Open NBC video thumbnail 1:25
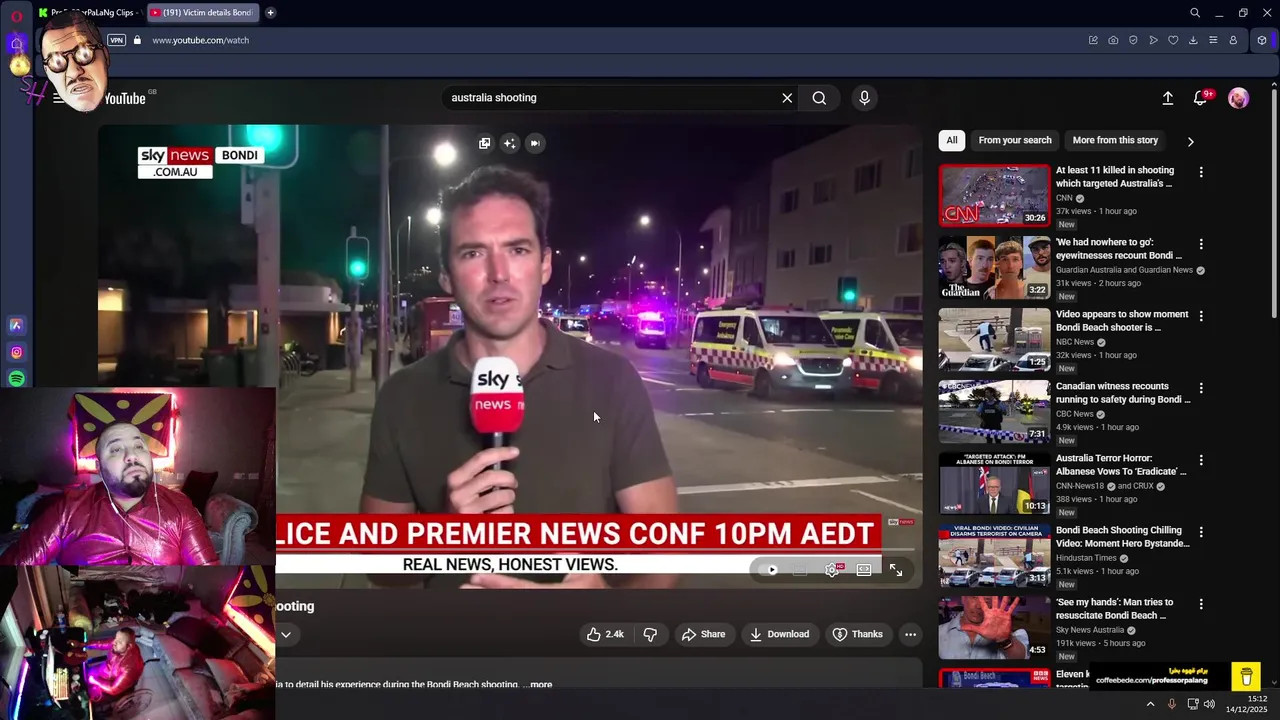This screenshot has height=720, width=1280. click(994, 339)
